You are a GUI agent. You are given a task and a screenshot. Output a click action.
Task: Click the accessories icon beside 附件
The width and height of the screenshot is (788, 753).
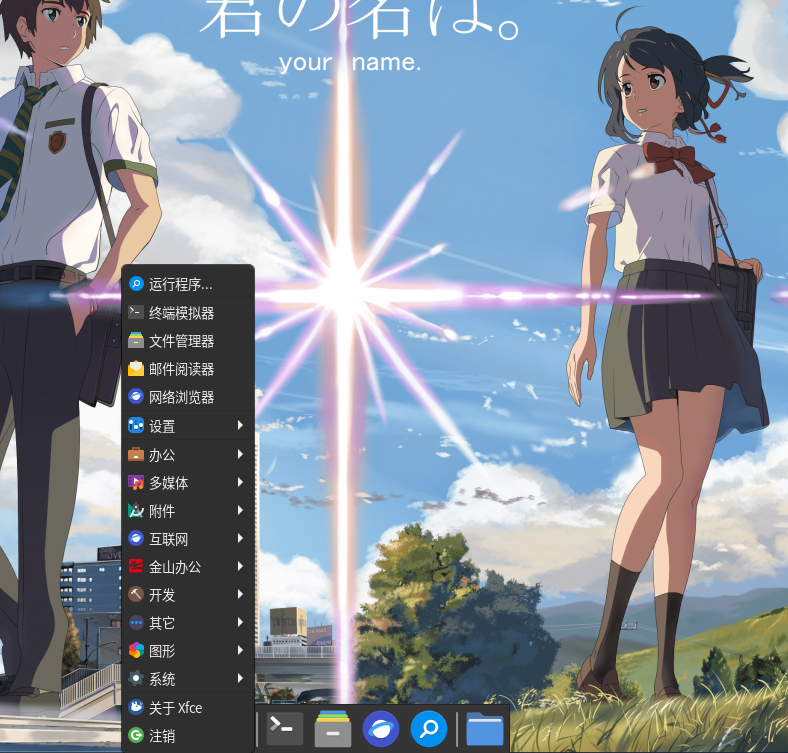(136, 511)
